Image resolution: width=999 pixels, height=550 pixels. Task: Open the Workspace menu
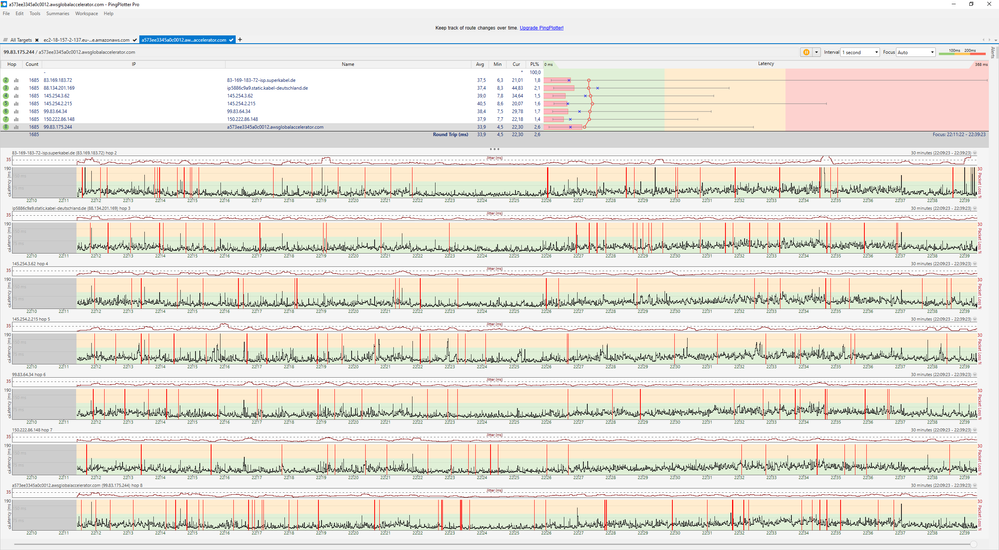pos(87,13)
